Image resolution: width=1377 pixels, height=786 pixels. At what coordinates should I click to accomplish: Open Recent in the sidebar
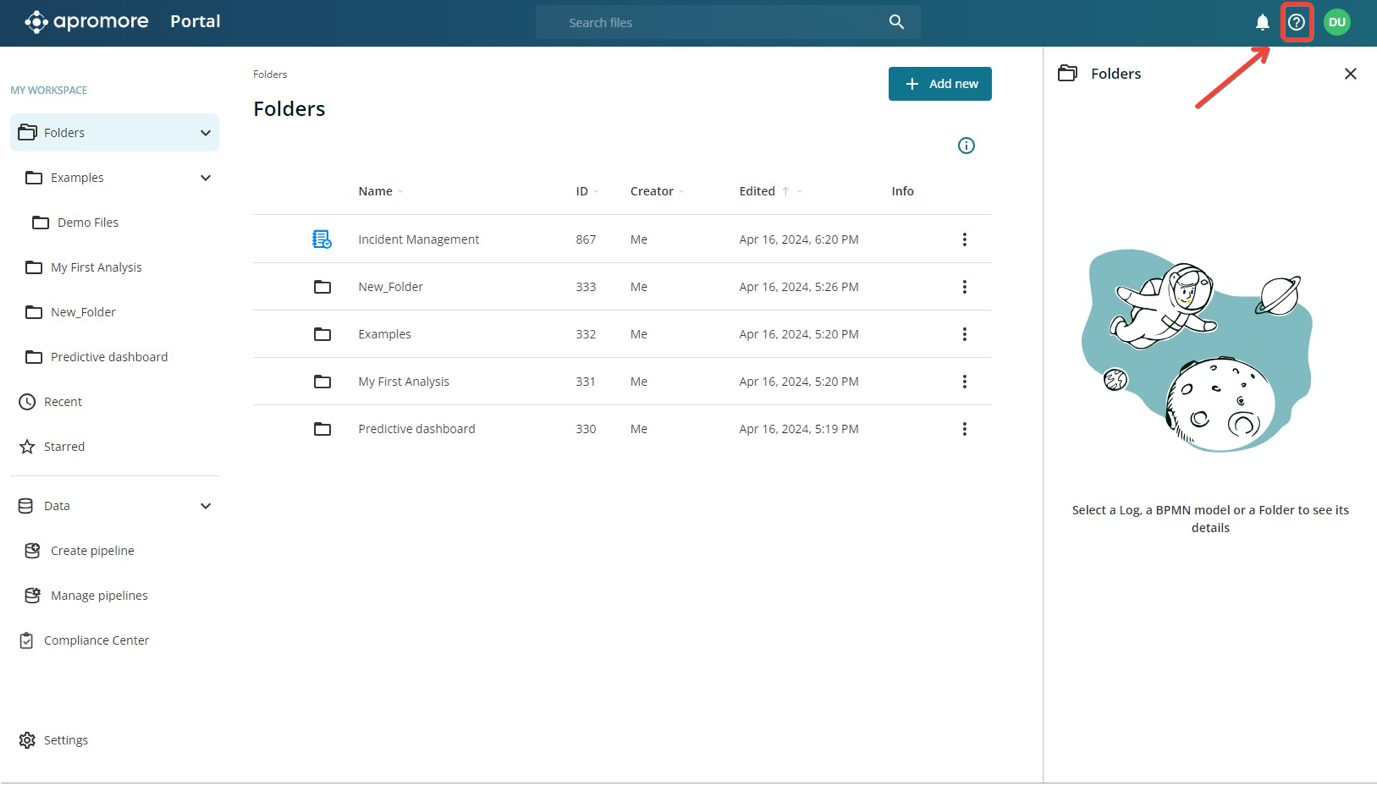coord(62,402)
